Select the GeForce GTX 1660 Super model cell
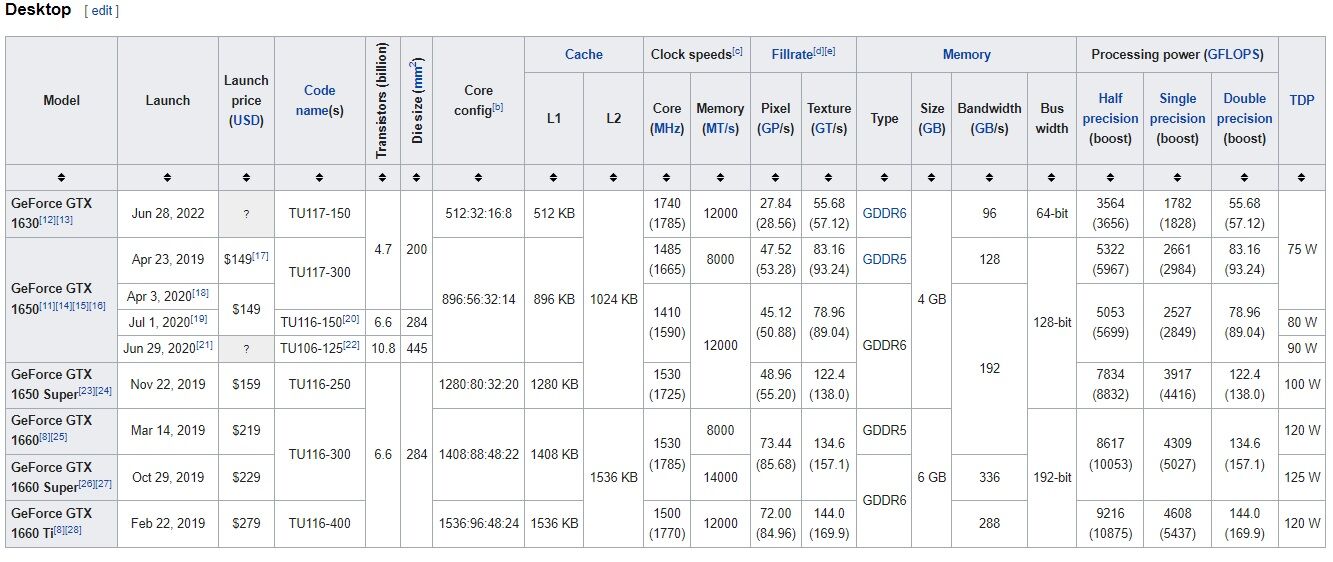Image resolution: width=1333 pixels, height=562 pixels. (62, 478)
